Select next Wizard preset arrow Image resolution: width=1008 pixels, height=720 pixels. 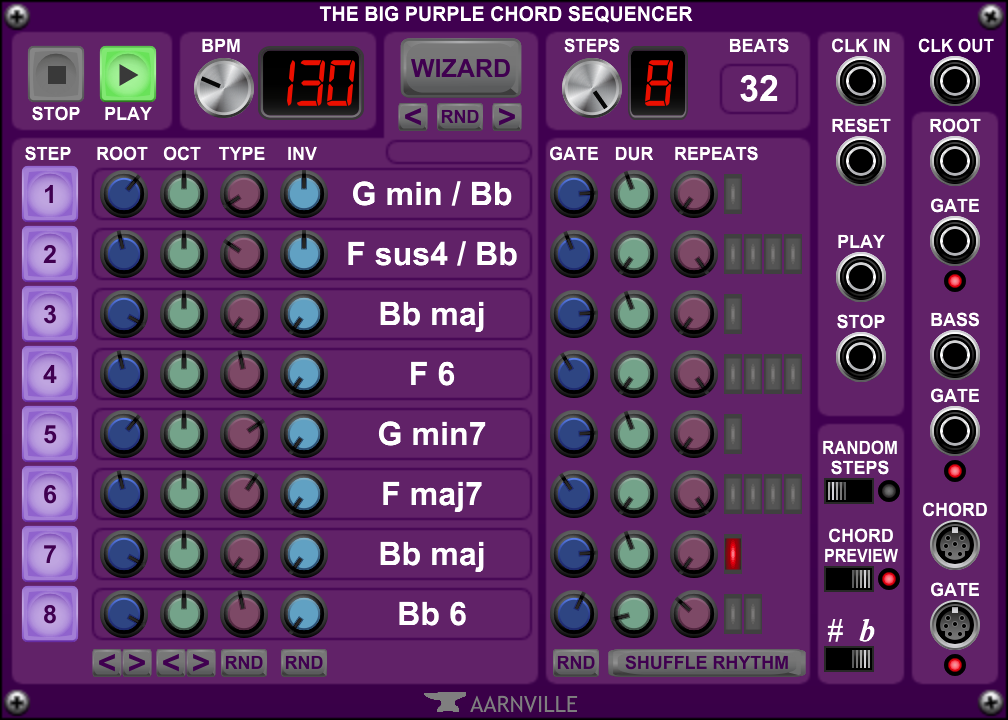point(507,117)
